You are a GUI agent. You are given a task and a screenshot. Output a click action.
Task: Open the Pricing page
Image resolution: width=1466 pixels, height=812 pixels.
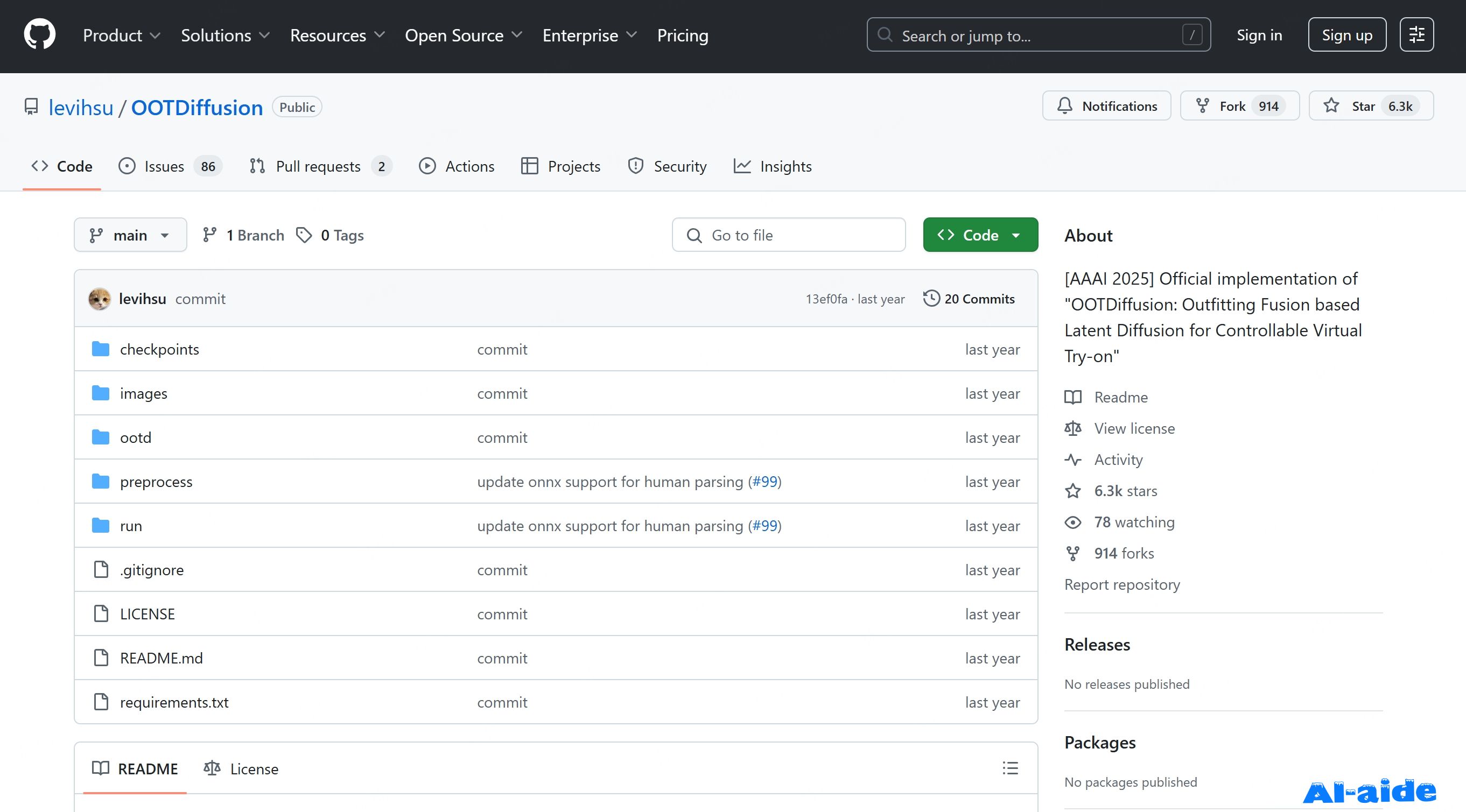click(x=682, y=36)
